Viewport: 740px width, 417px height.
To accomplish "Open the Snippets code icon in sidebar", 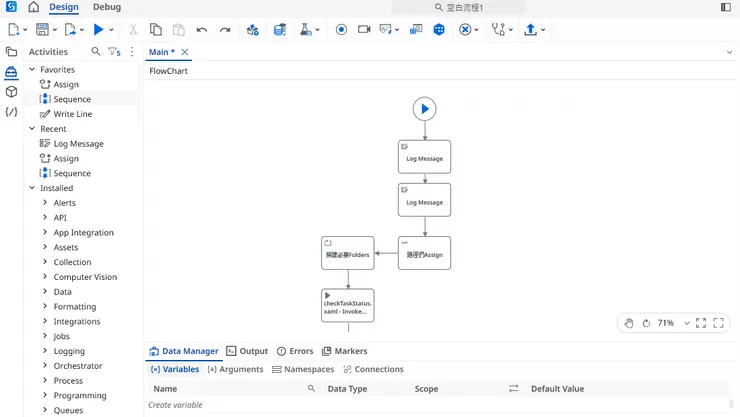I will pyautogui.click(x=11, y=112).
